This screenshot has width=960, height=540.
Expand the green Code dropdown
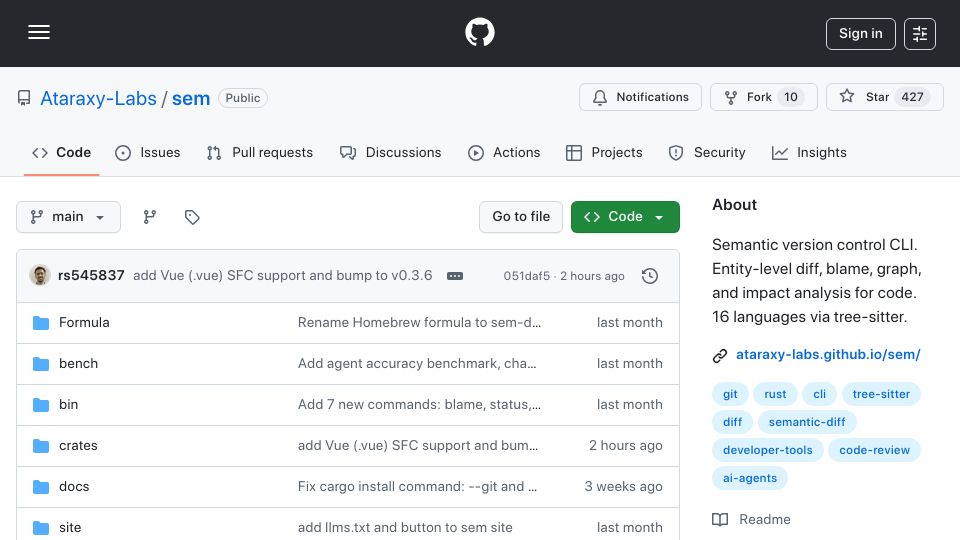[625, 217]
